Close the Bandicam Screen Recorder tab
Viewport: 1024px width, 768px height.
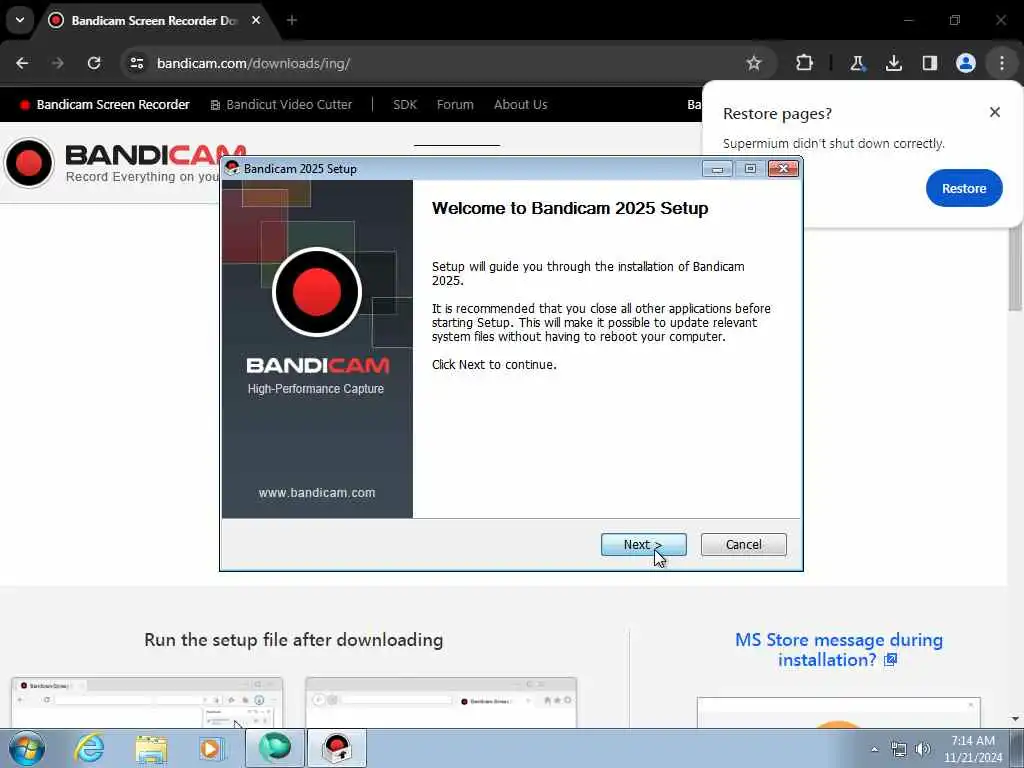pyautogui.click(x=256, y=20)
